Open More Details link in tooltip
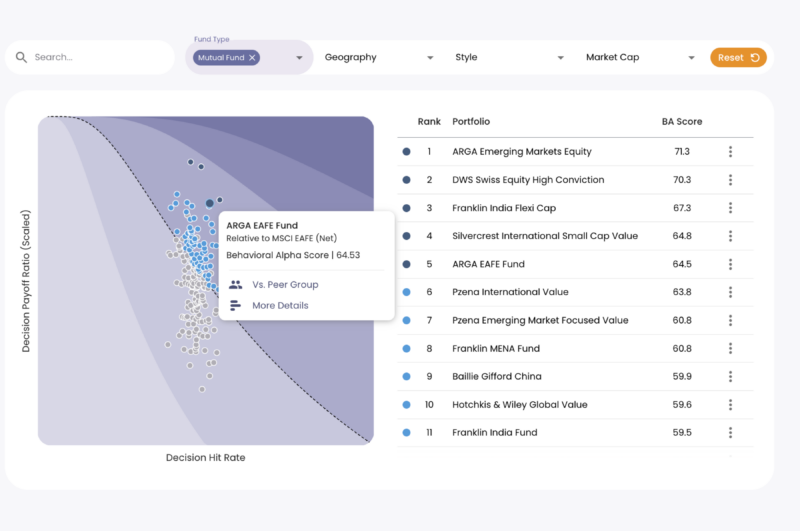This screenshot has height=531, width=800. click(280, 306)
